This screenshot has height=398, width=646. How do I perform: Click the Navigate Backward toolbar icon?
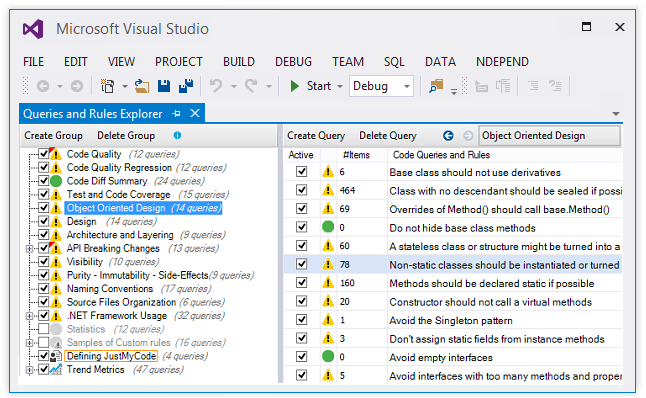43,86
